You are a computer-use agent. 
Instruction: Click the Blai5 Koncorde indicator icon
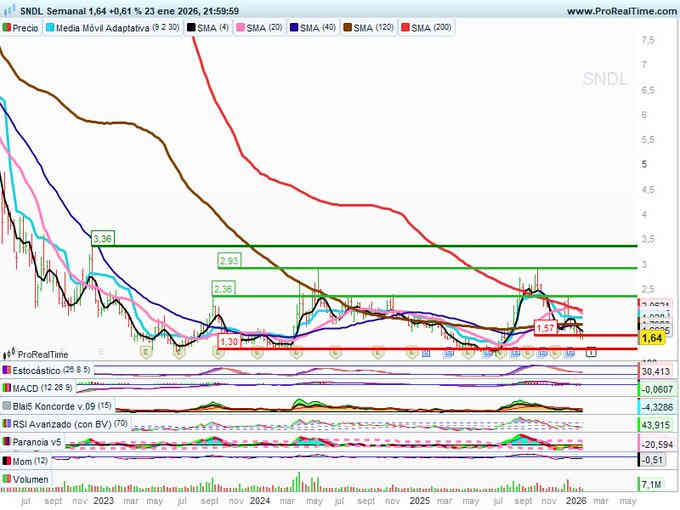click(8, 407)
